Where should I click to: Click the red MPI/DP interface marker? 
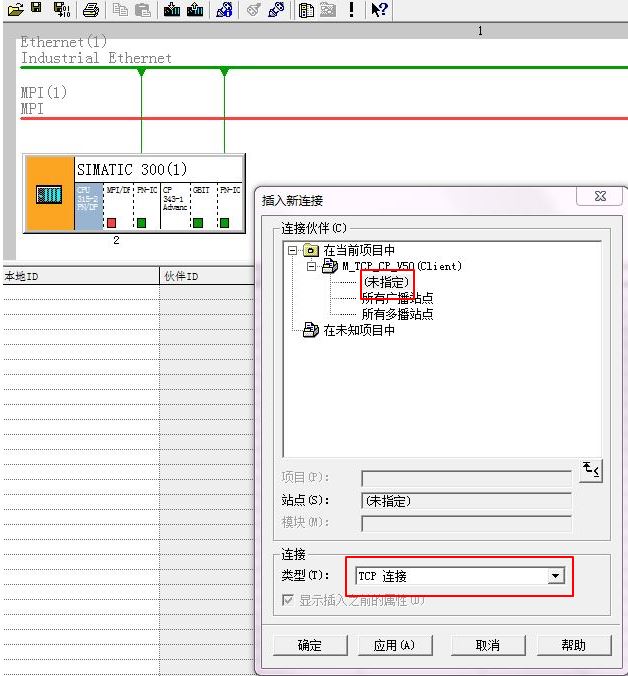(111, 223)
